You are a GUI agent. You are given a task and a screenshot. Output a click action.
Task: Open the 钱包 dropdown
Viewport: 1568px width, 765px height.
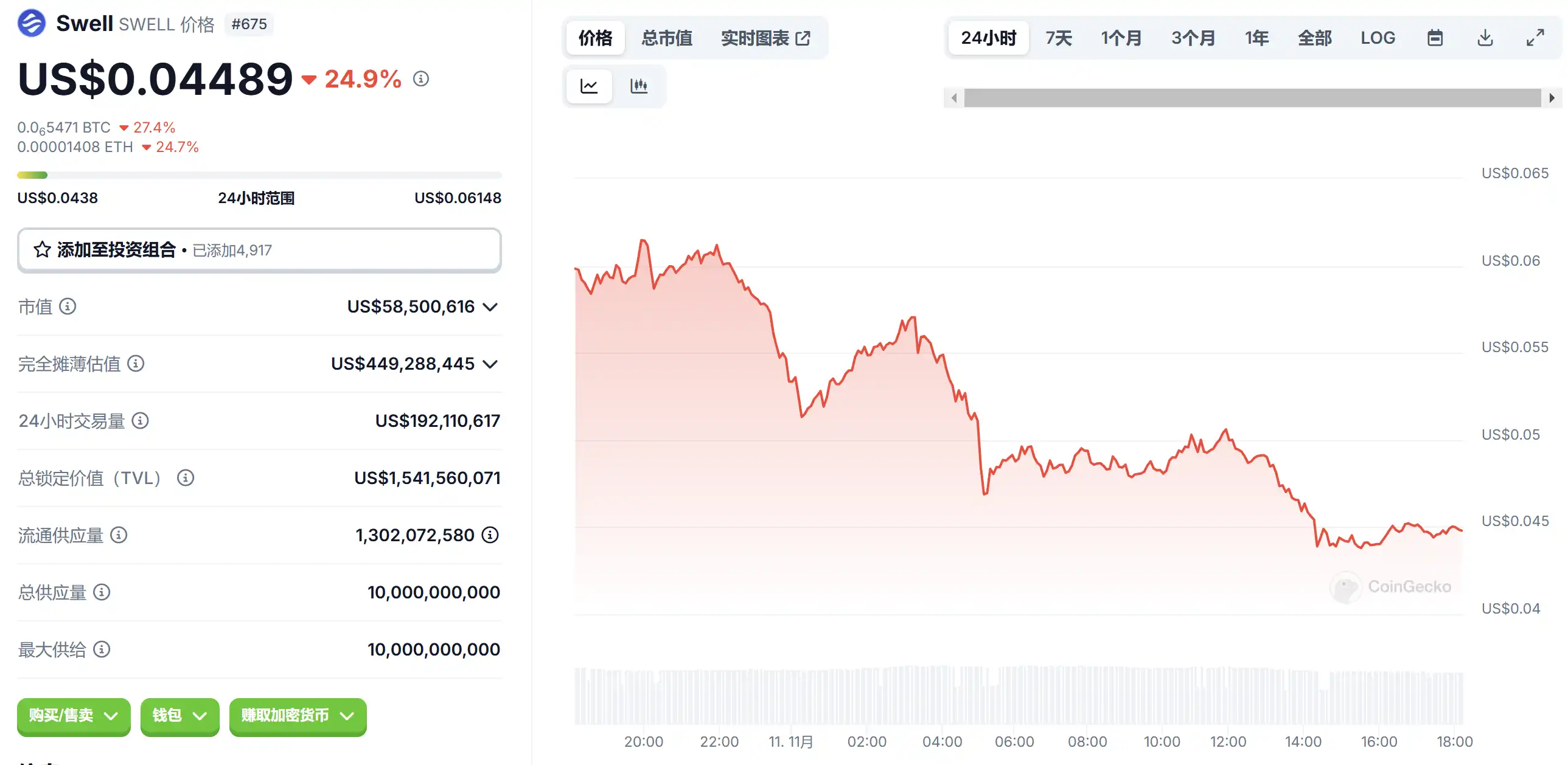coord(179,716)
